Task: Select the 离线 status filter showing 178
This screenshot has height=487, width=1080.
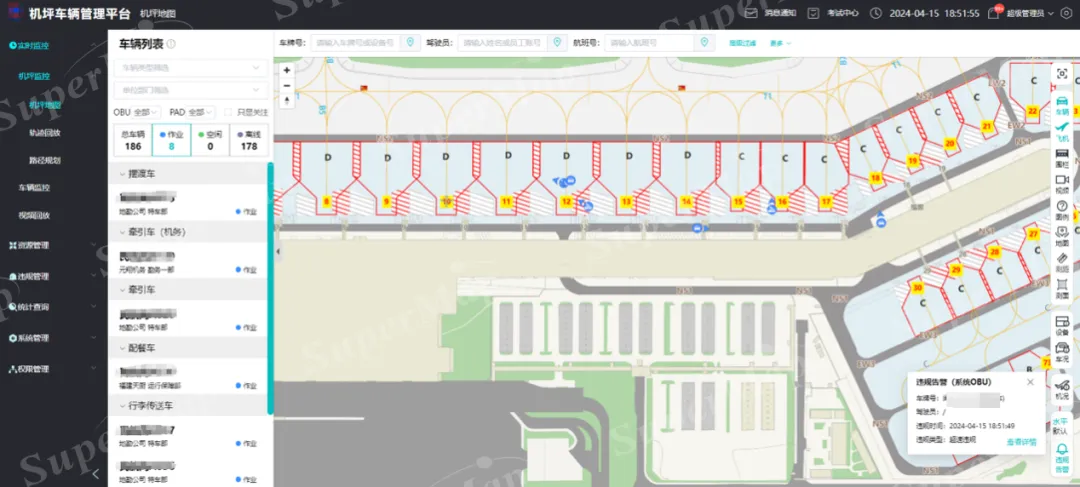Action: (249, 140)
